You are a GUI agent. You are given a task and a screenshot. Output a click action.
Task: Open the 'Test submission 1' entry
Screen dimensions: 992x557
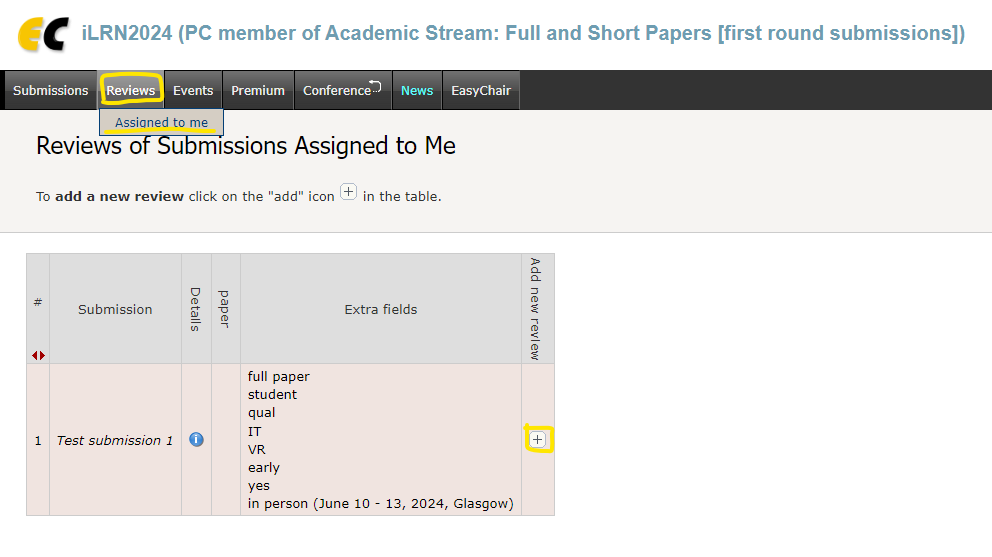coord(115,440)
